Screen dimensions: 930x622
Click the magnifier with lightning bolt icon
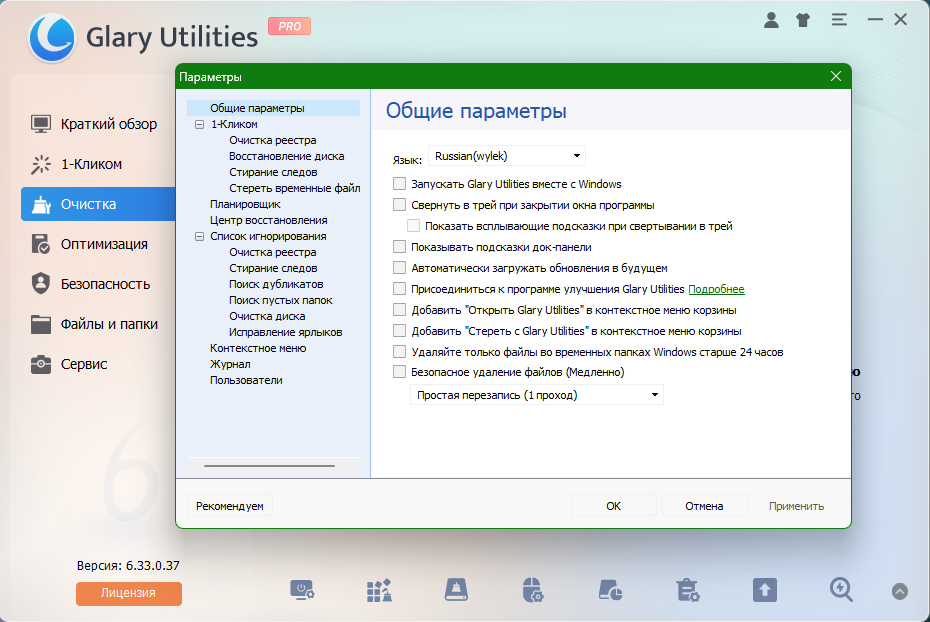pos(841,590)
